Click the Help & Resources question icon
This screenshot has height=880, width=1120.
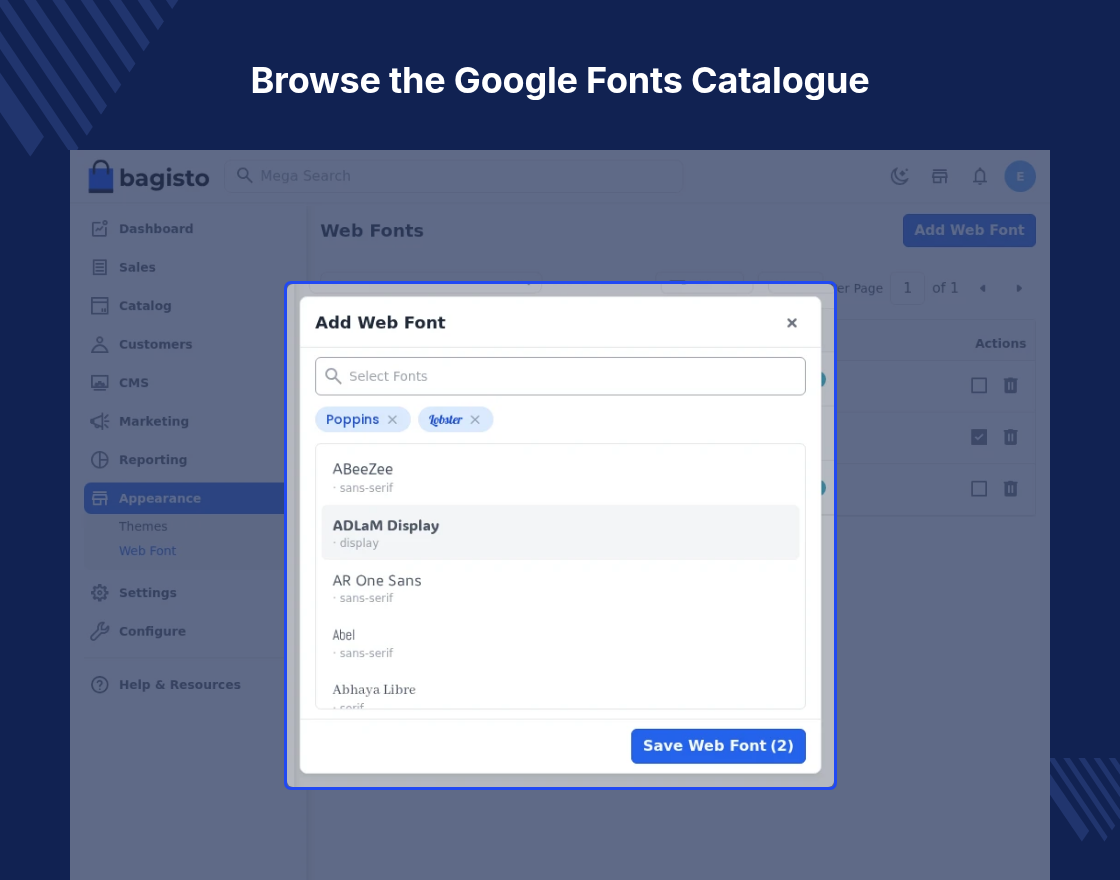click(x=99, y=684)
